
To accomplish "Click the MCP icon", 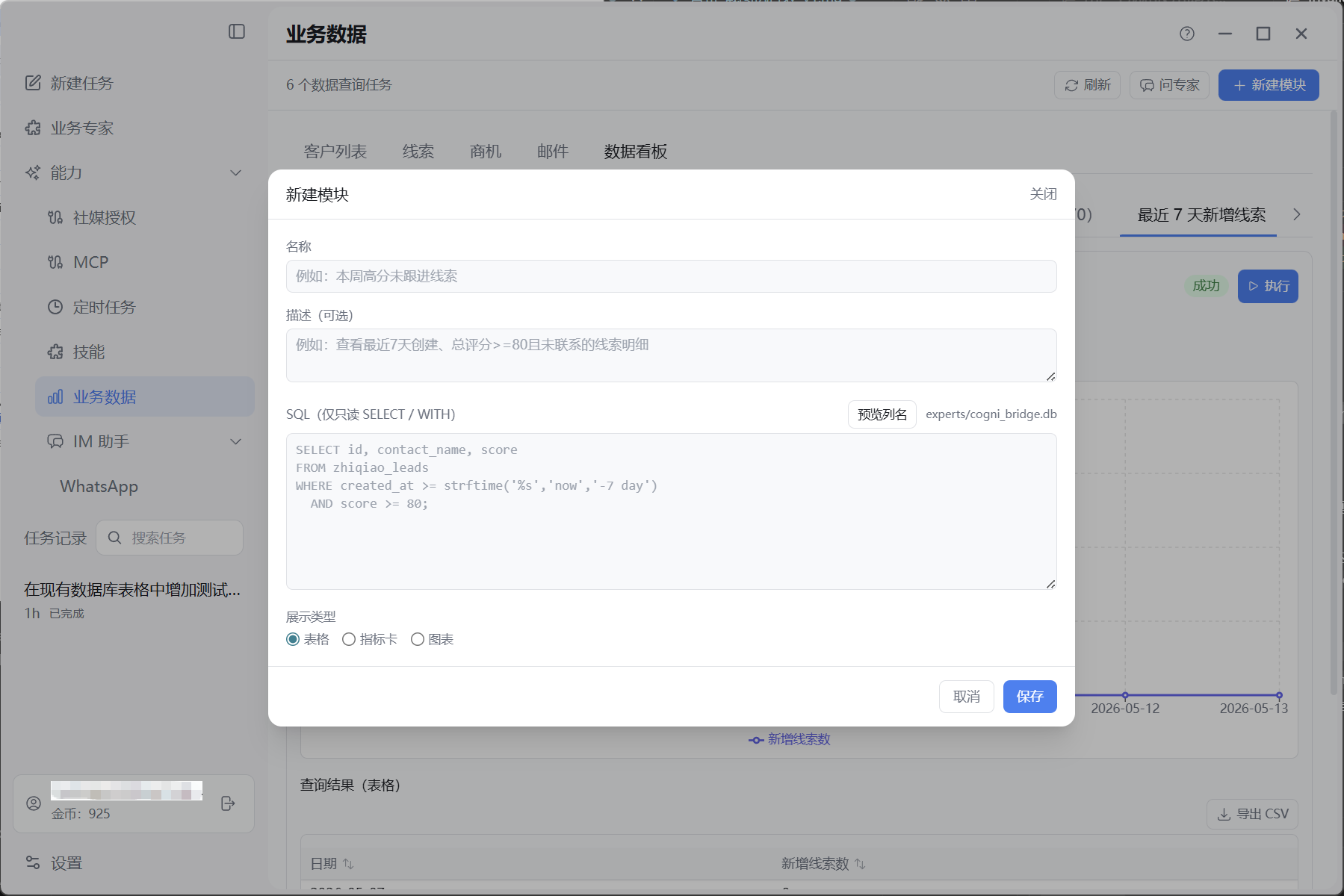I will [x=55, y=262].
